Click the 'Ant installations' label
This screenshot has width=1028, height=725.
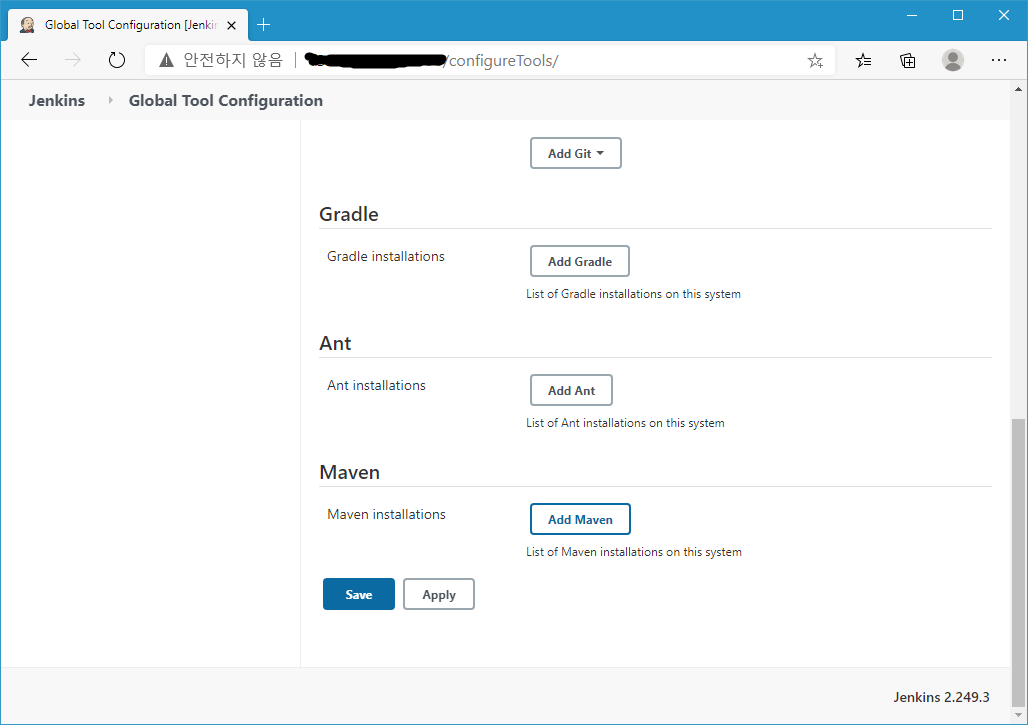tap(376, 385)
